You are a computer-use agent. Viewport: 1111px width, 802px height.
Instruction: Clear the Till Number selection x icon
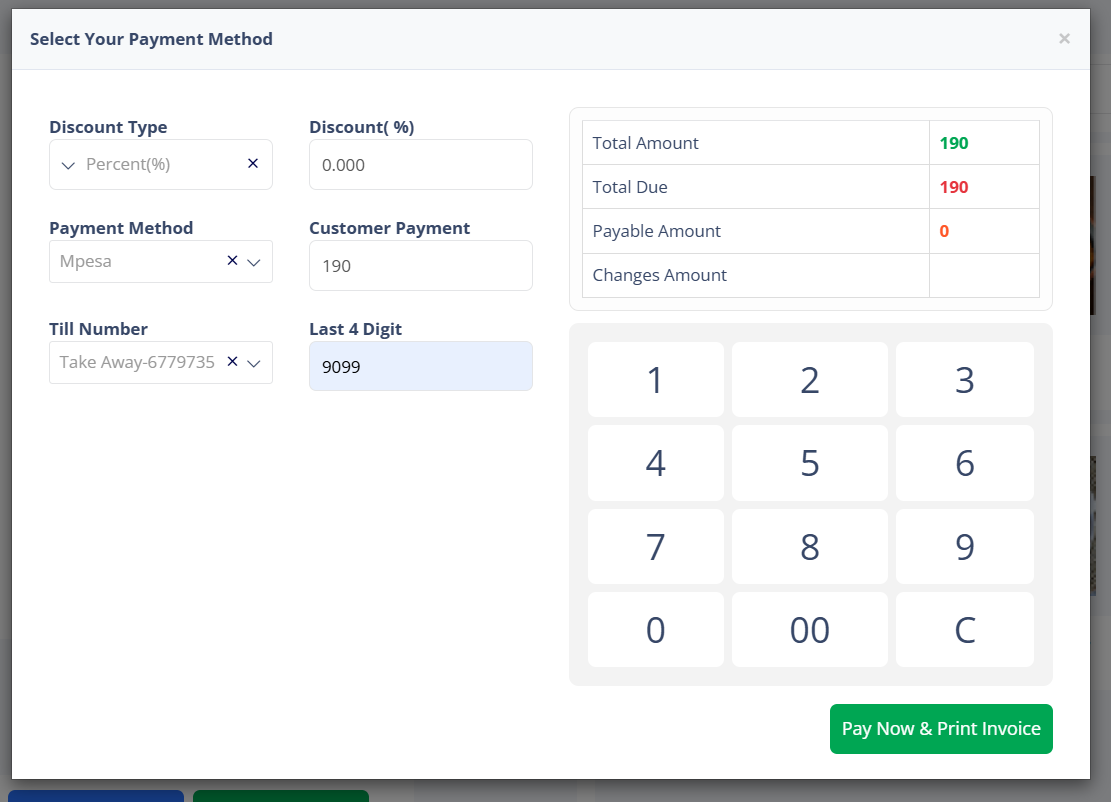[x=232, y=362]
